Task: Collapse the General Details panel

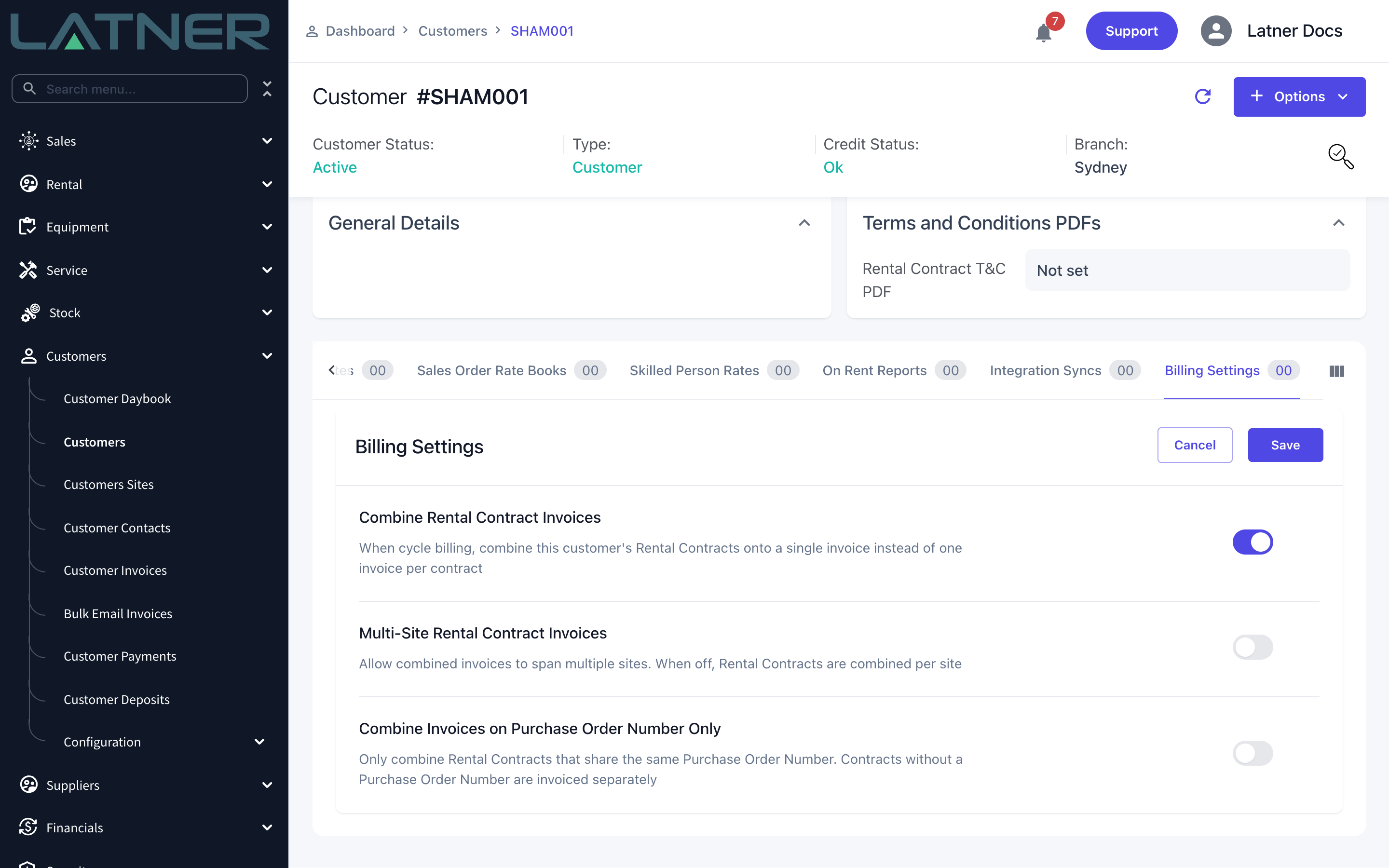Action: [x=804, y=223]
